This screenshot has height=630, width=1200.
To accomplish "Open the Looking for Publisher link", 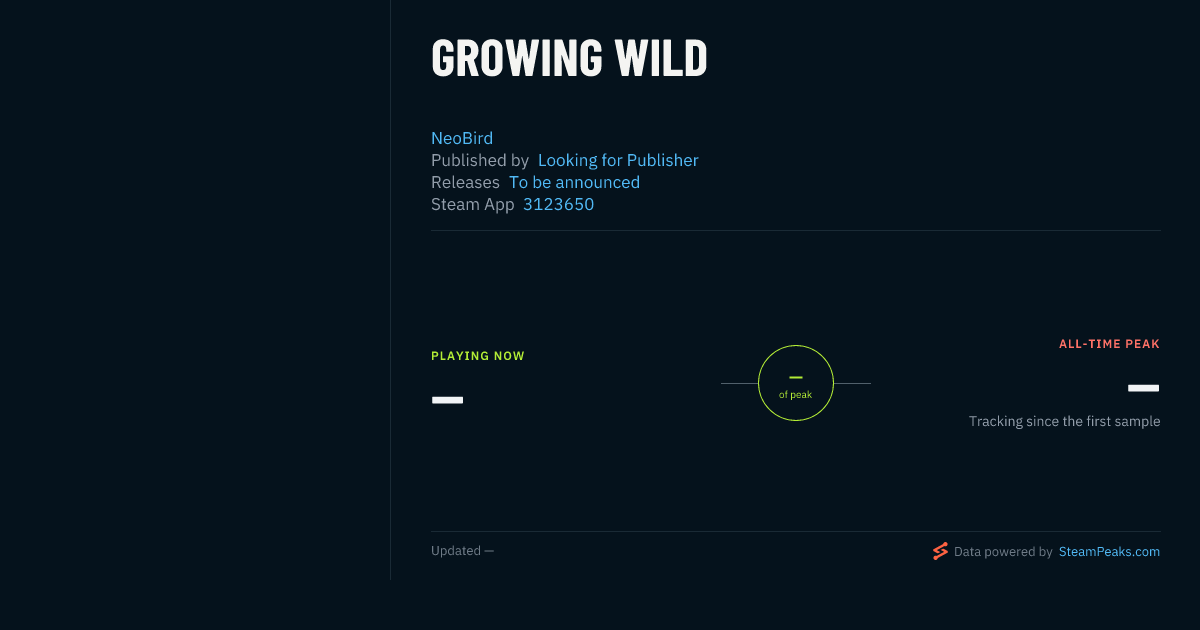I will [x=618, y=160].
